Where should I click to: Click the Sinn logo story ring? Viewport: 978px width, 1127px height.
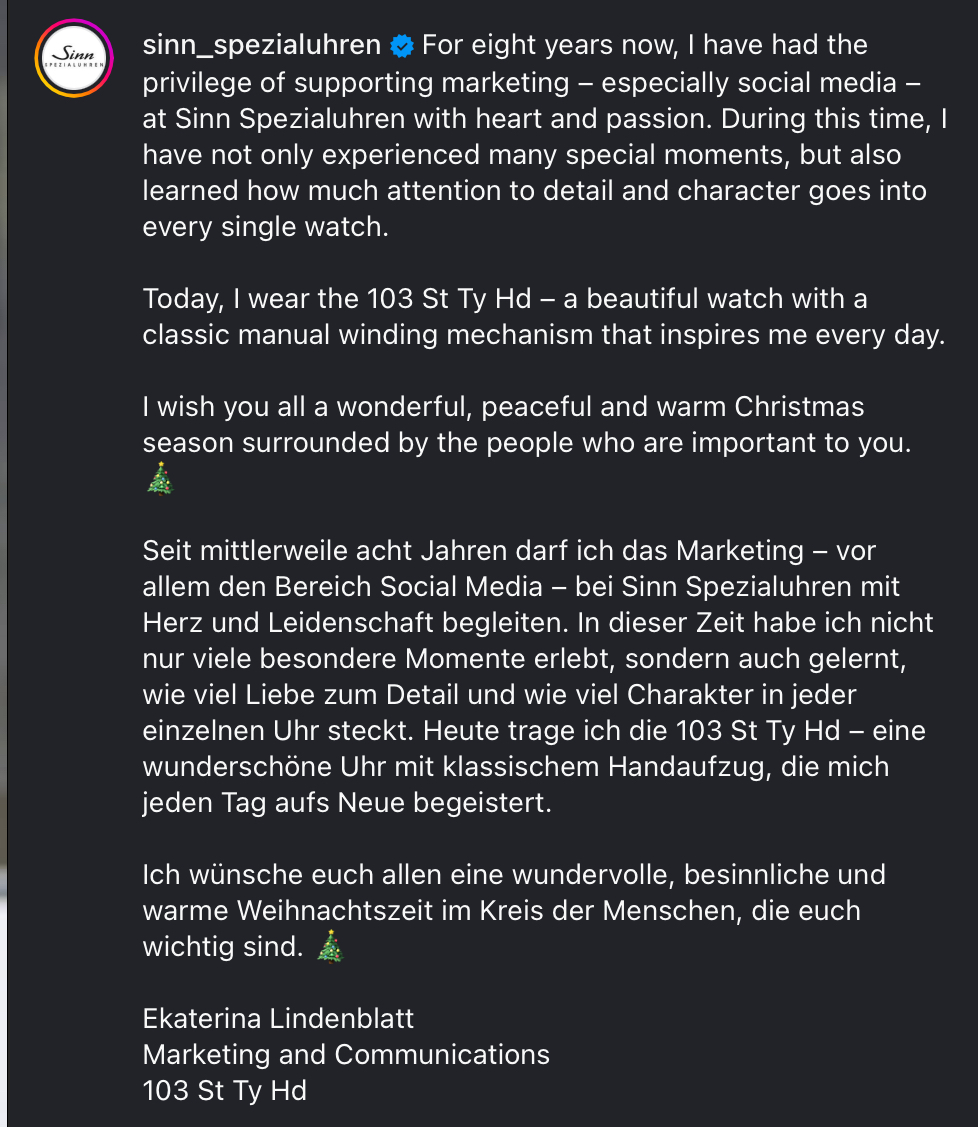[x=74, y=58]
